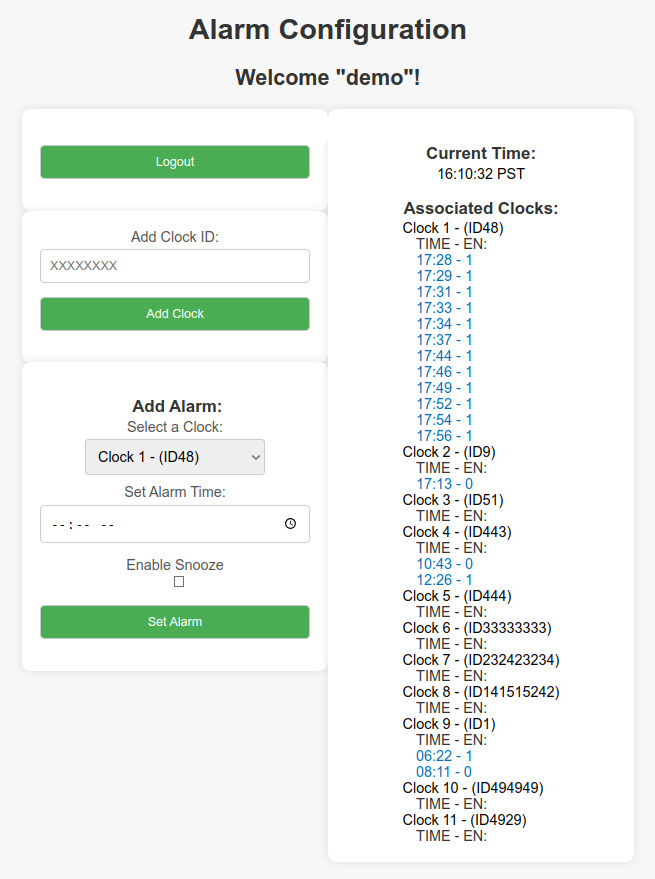This screenshot has width=655, height=879.
Task: Expand the Select a Clock dropdown
Action: pos(175,457)
